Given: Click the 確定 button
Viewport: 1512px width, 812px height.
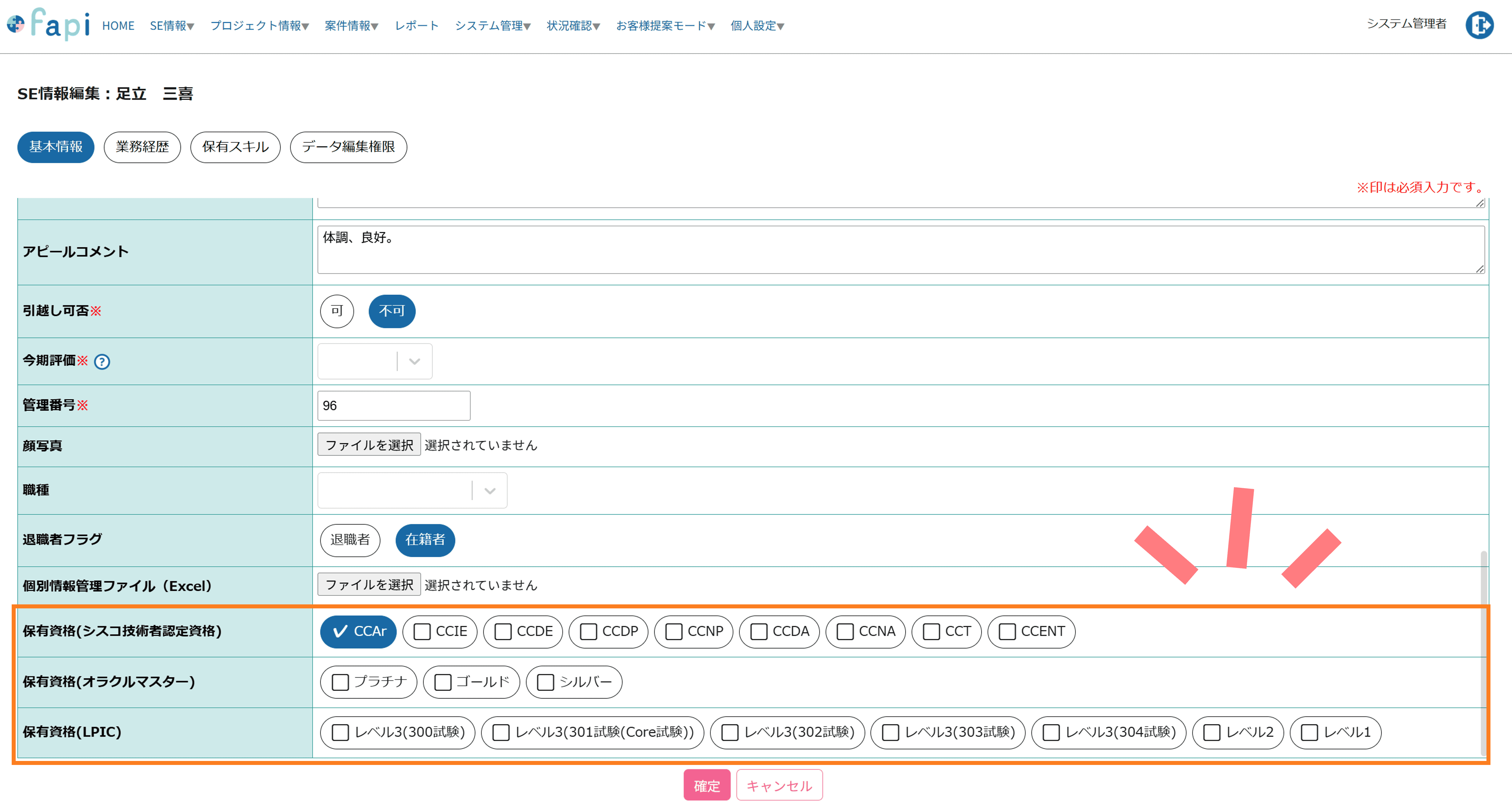Looking at the screenshot, I should [707, 785].
